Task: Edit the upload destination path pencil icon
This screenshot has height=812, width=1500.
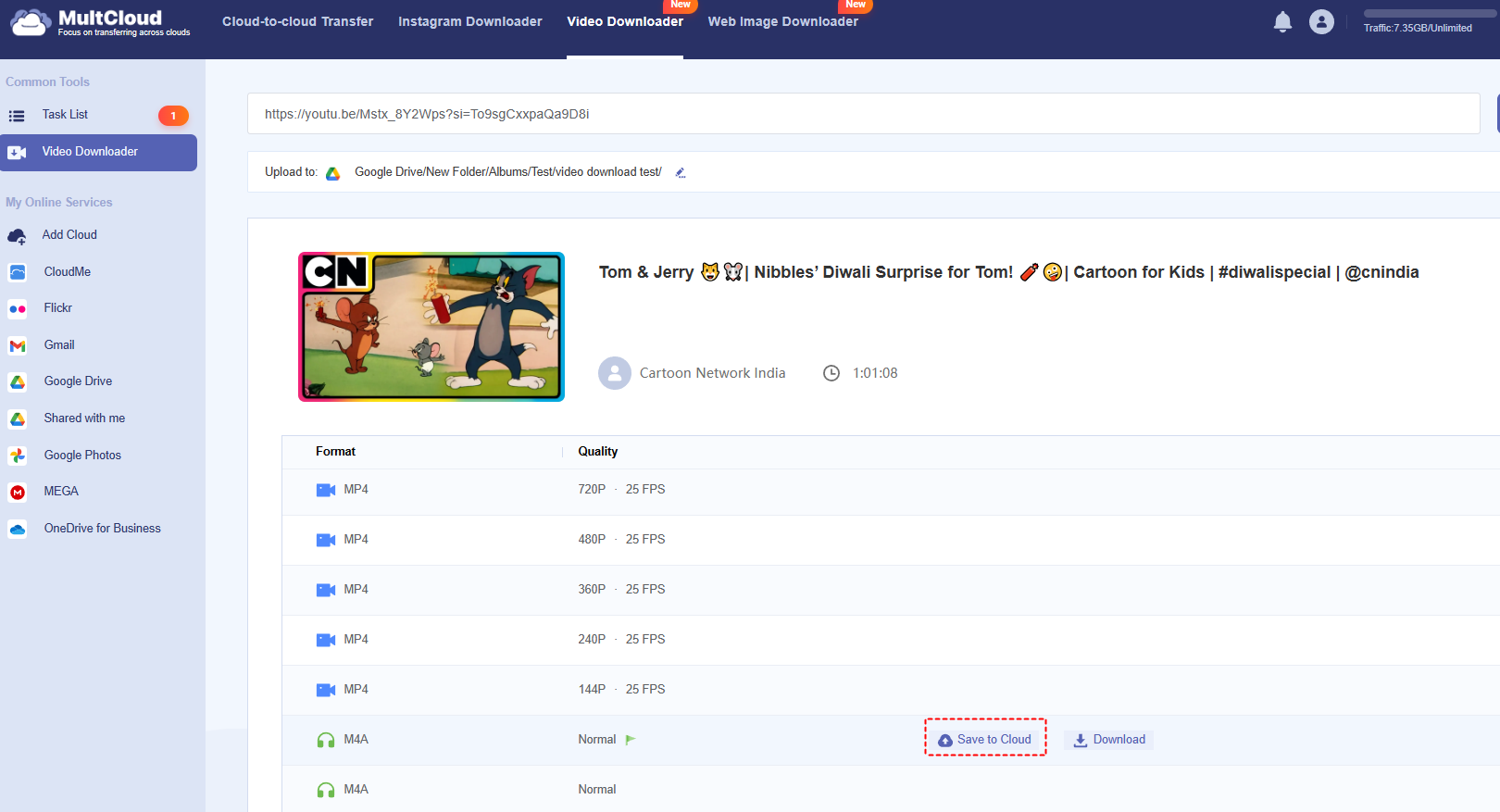Action: coord(681,172)
